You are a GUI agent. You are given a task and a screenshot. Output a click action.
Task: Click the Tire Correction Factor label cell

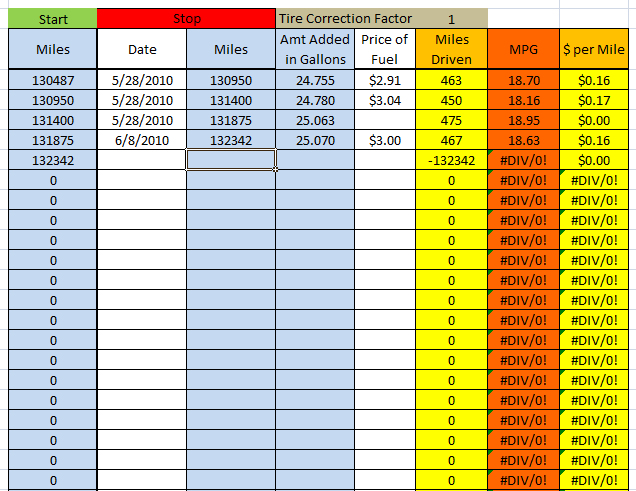pos(344,19)
